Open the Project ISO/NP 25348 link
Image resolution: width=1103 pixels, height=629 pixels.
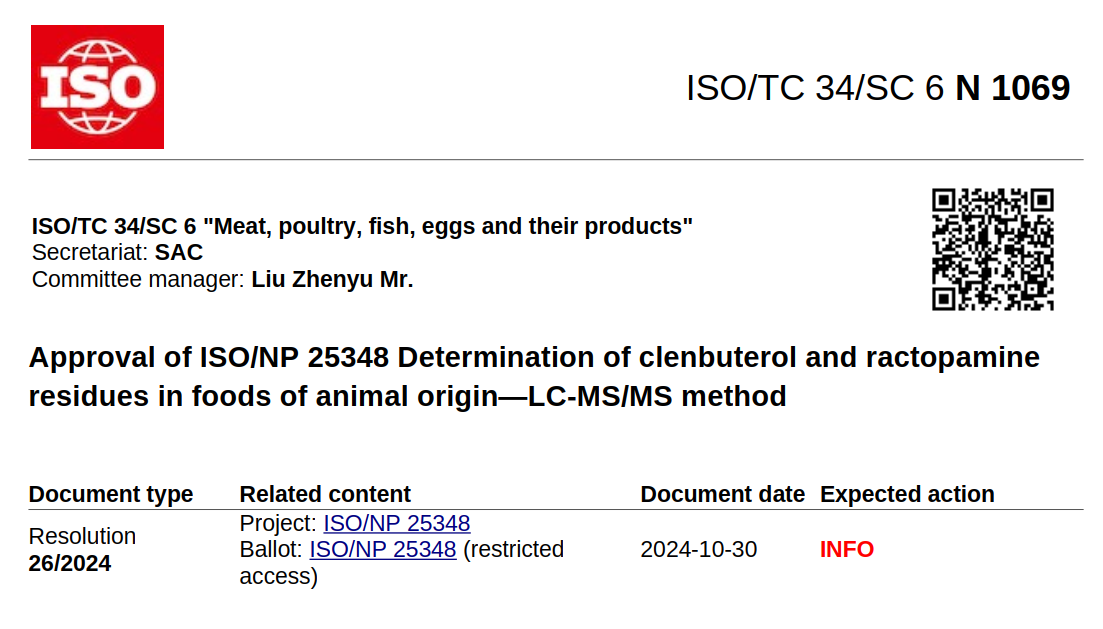click(397, 523)
